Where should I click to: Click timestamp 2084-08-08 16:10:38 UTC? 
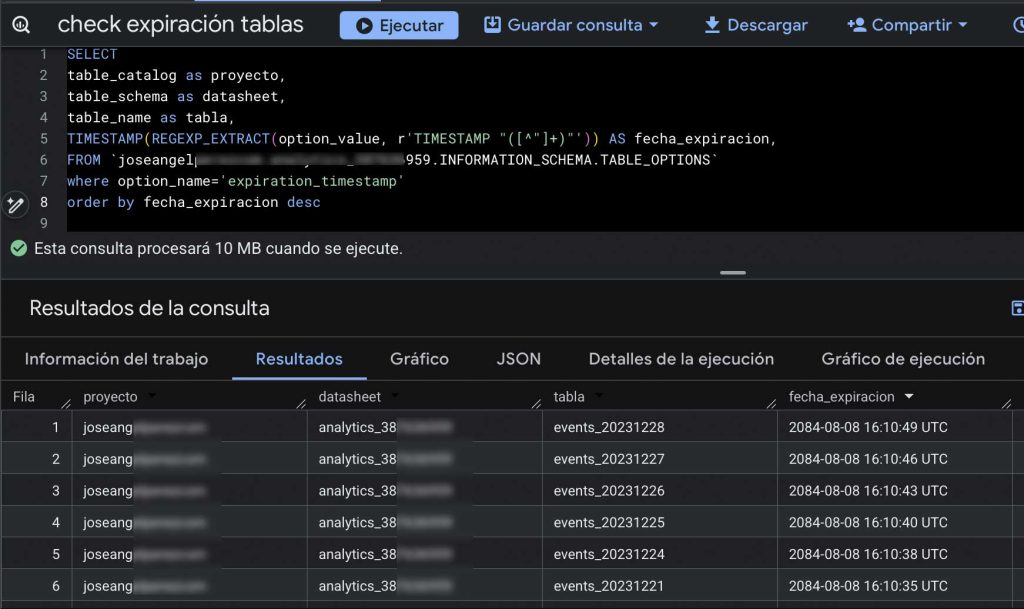pos(868,554)
